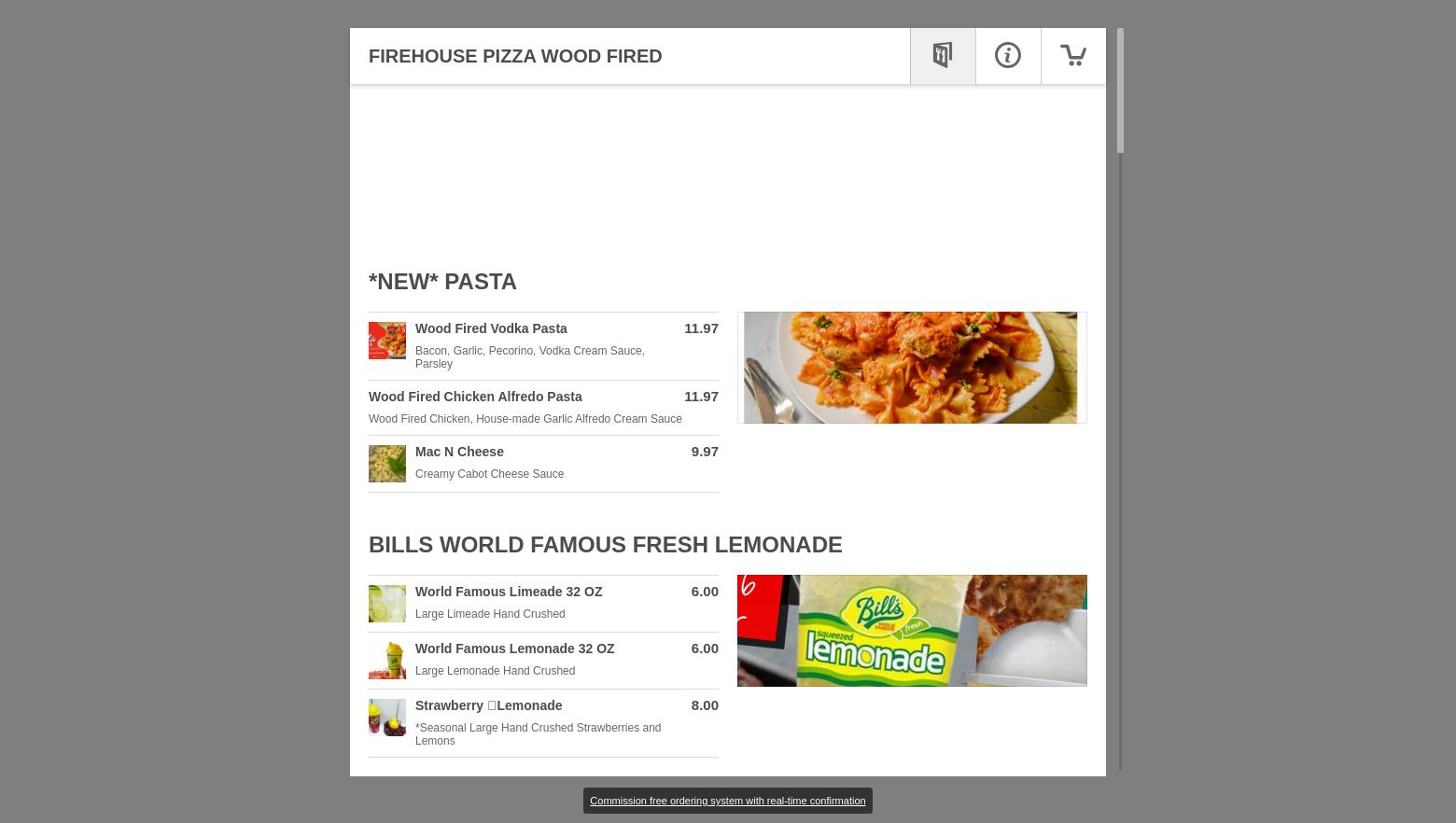Click the Wood Fired Vodka Pasta thumbnail

pos(387,341)
